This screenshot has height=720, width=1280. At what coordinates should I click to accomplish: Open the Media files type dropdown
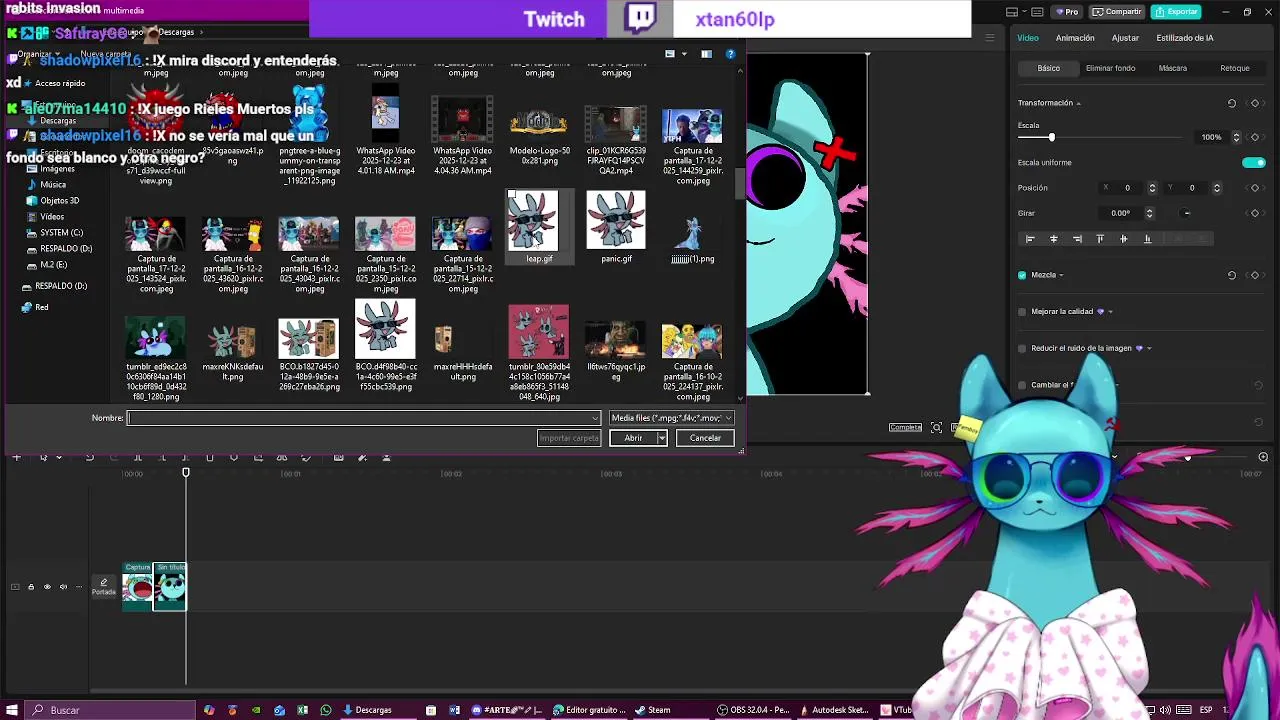point(671,418)
